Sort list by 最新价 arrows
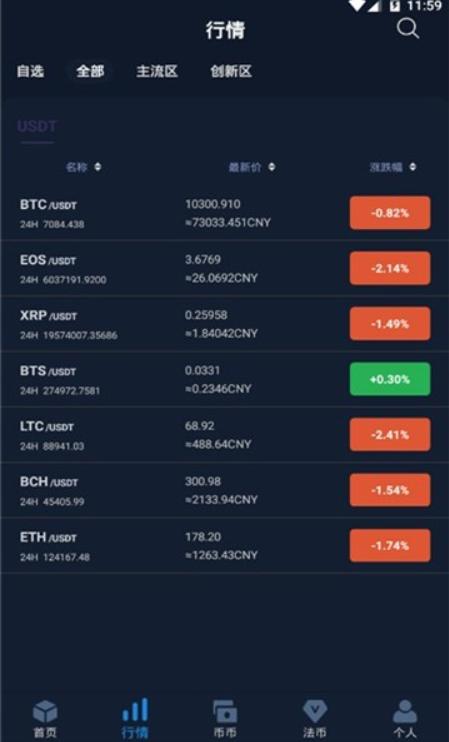 coord(272,167)
